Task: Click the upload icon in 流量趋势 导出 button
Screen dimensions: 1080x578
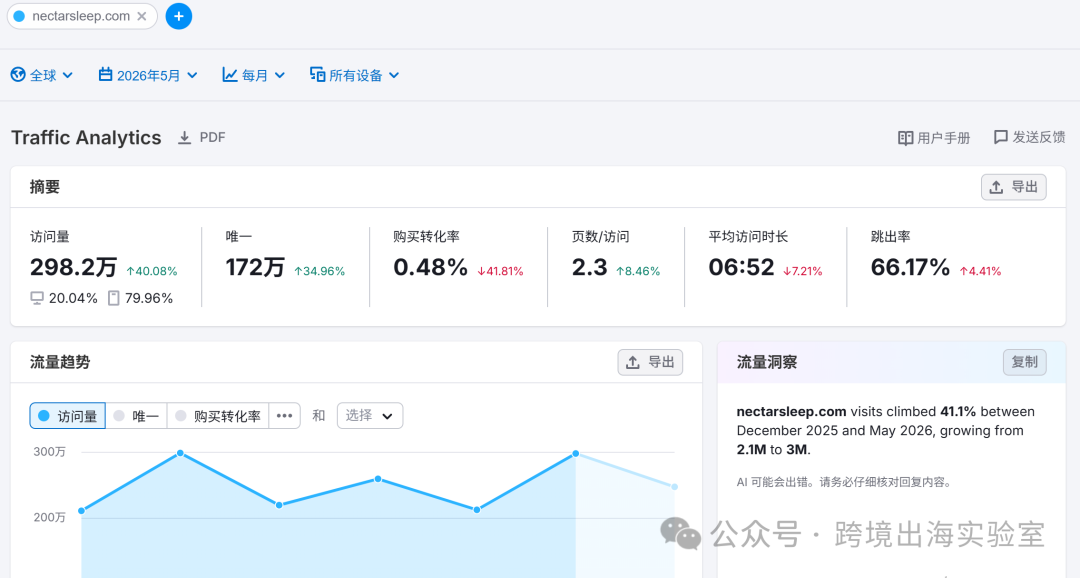Action: pos(632,362)
